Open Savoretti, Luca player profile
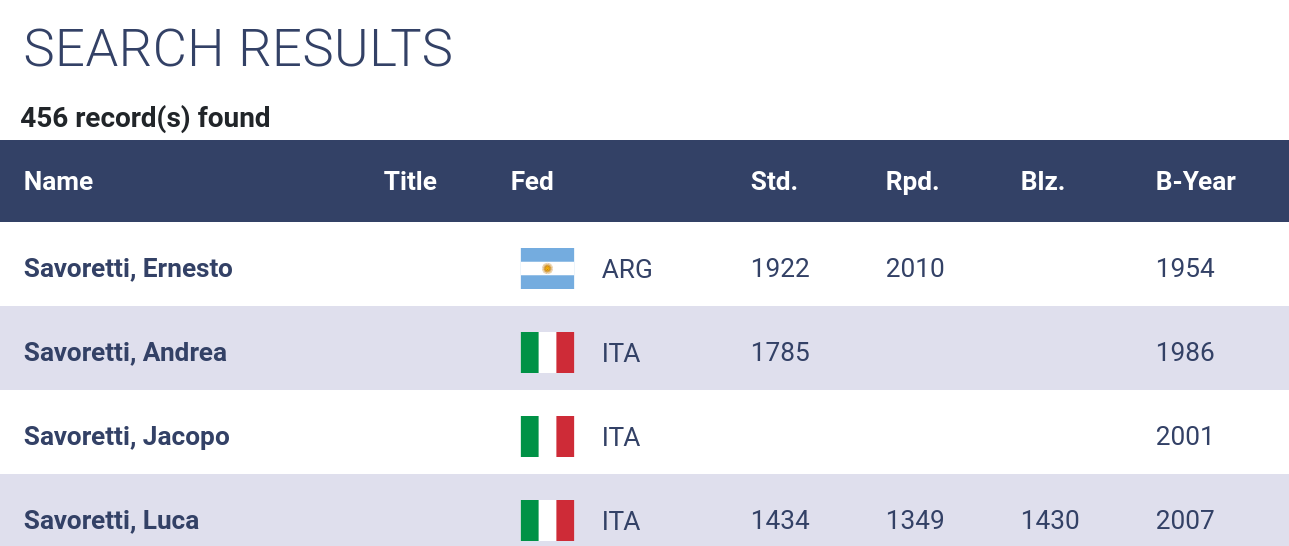 tap(111, 520)
